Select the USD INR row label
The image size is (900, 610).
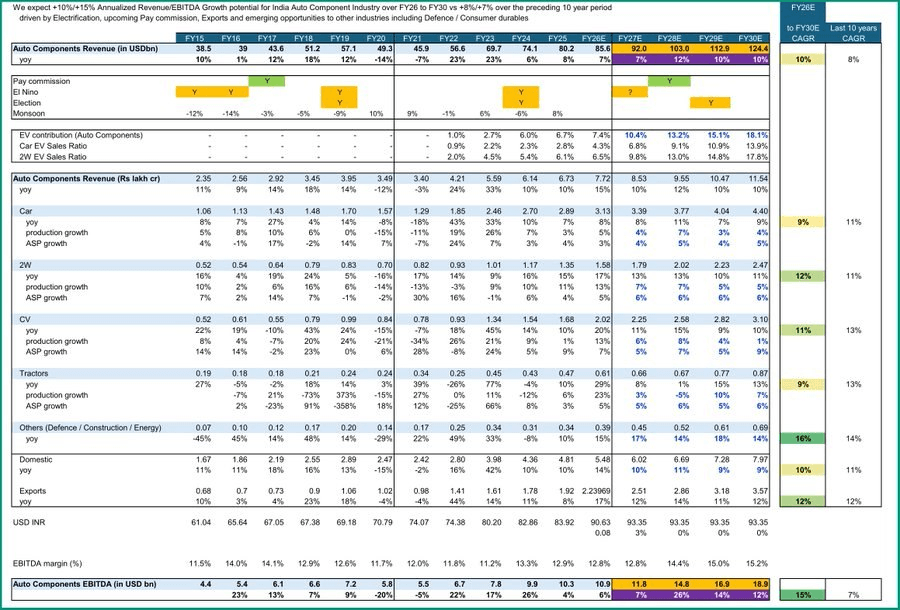pyautogui.click(x=29, y=523)
